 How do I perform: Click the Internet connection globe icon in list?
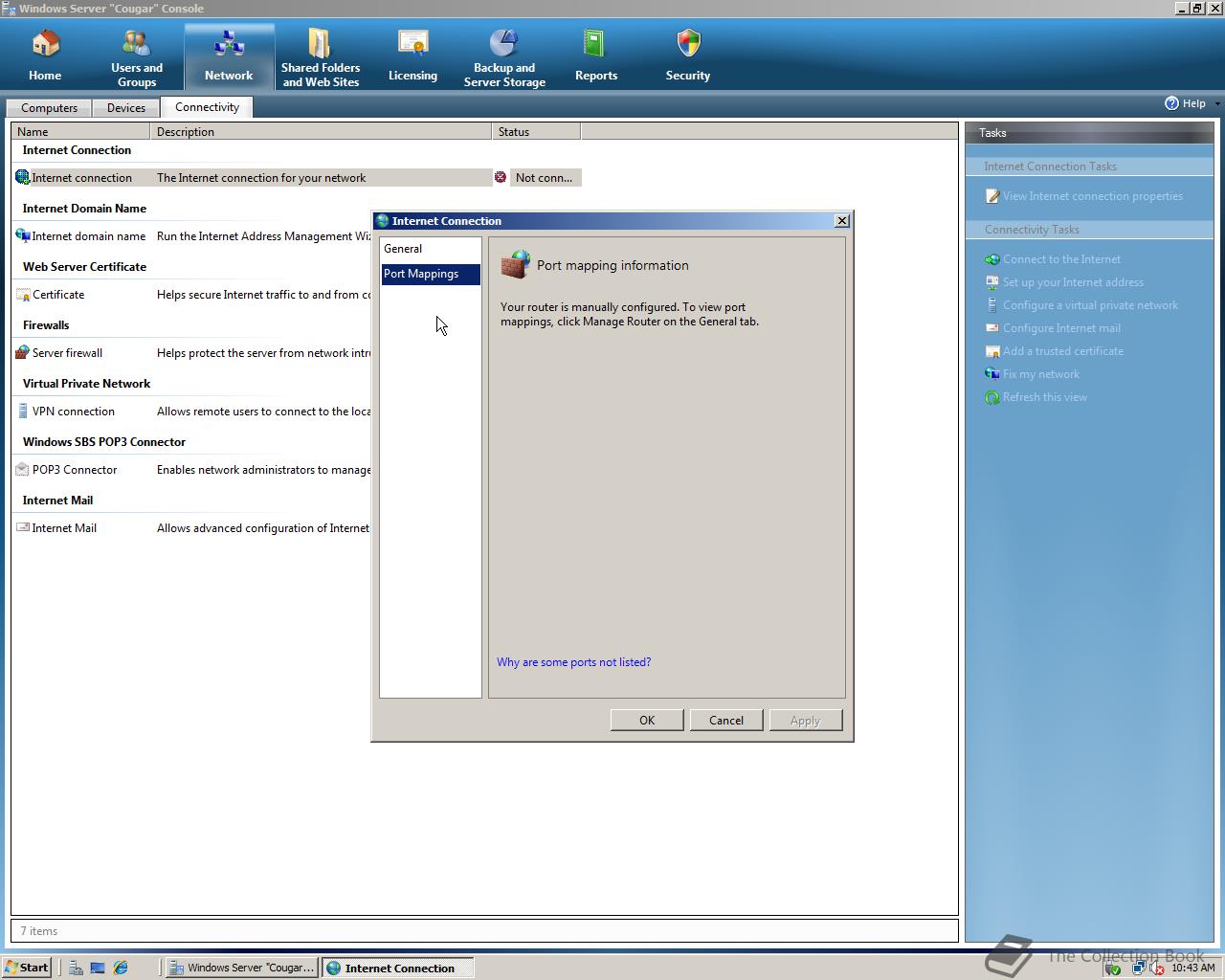[23, 177]
